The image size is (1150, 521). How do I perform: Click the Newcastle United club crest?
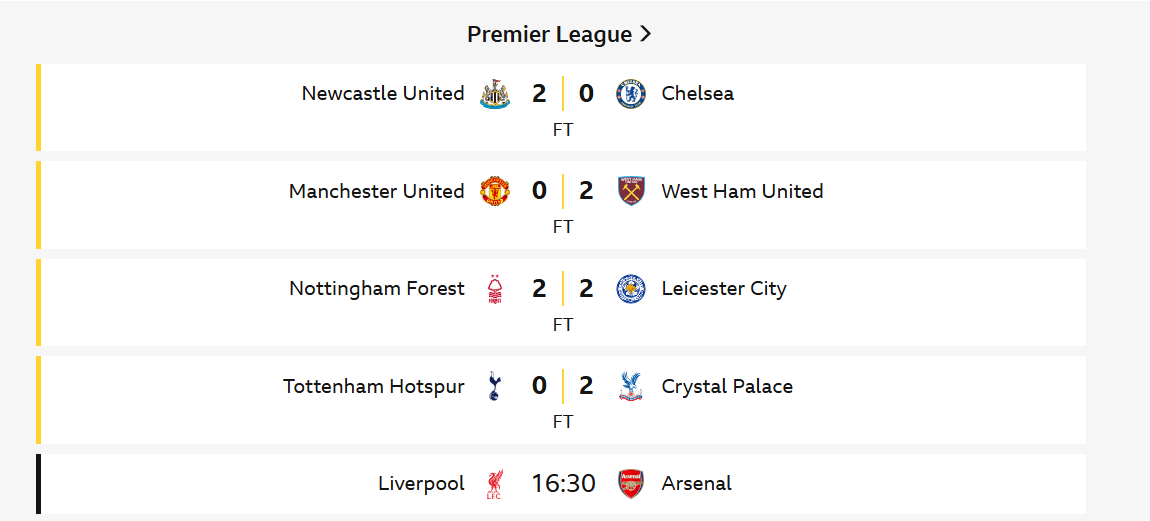(494, 94)
